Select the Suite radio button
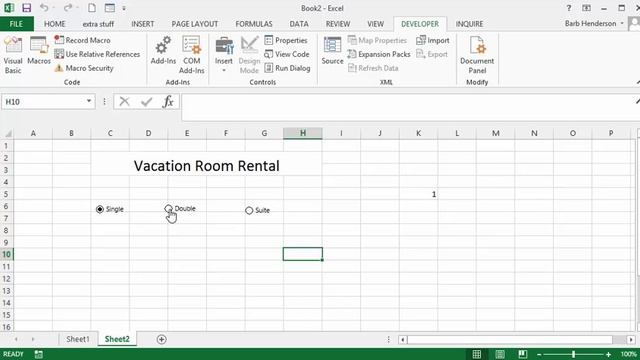 (x=249, y=211)
